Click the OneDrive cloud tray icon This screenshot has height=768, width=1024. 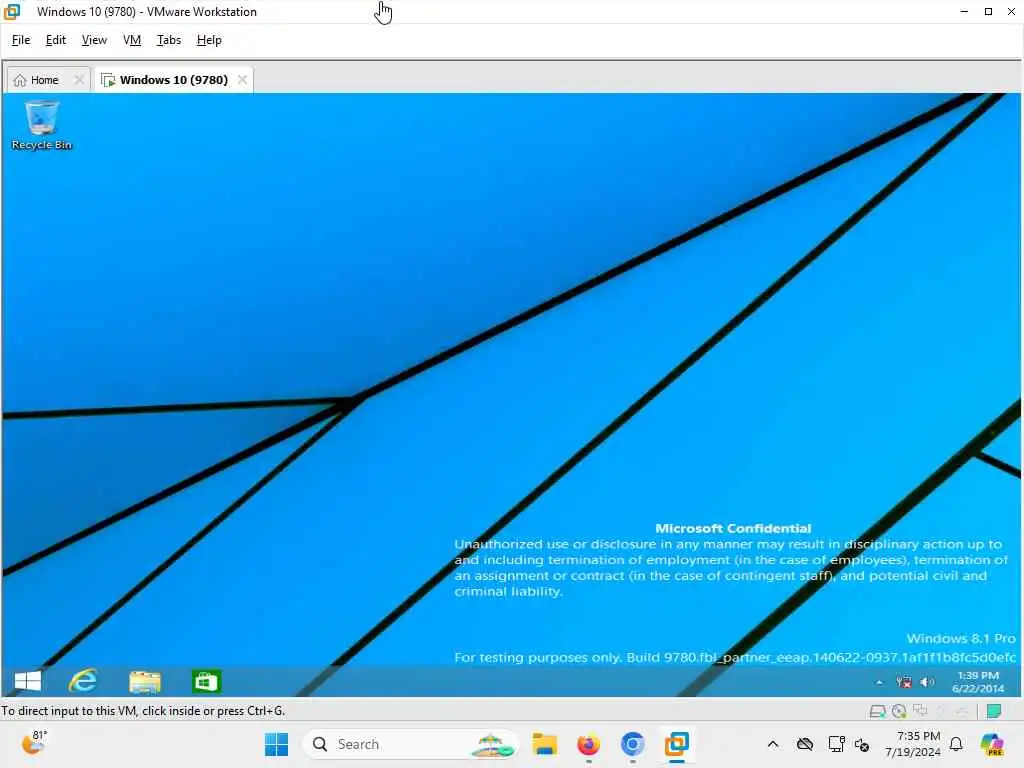coord(805,744)
